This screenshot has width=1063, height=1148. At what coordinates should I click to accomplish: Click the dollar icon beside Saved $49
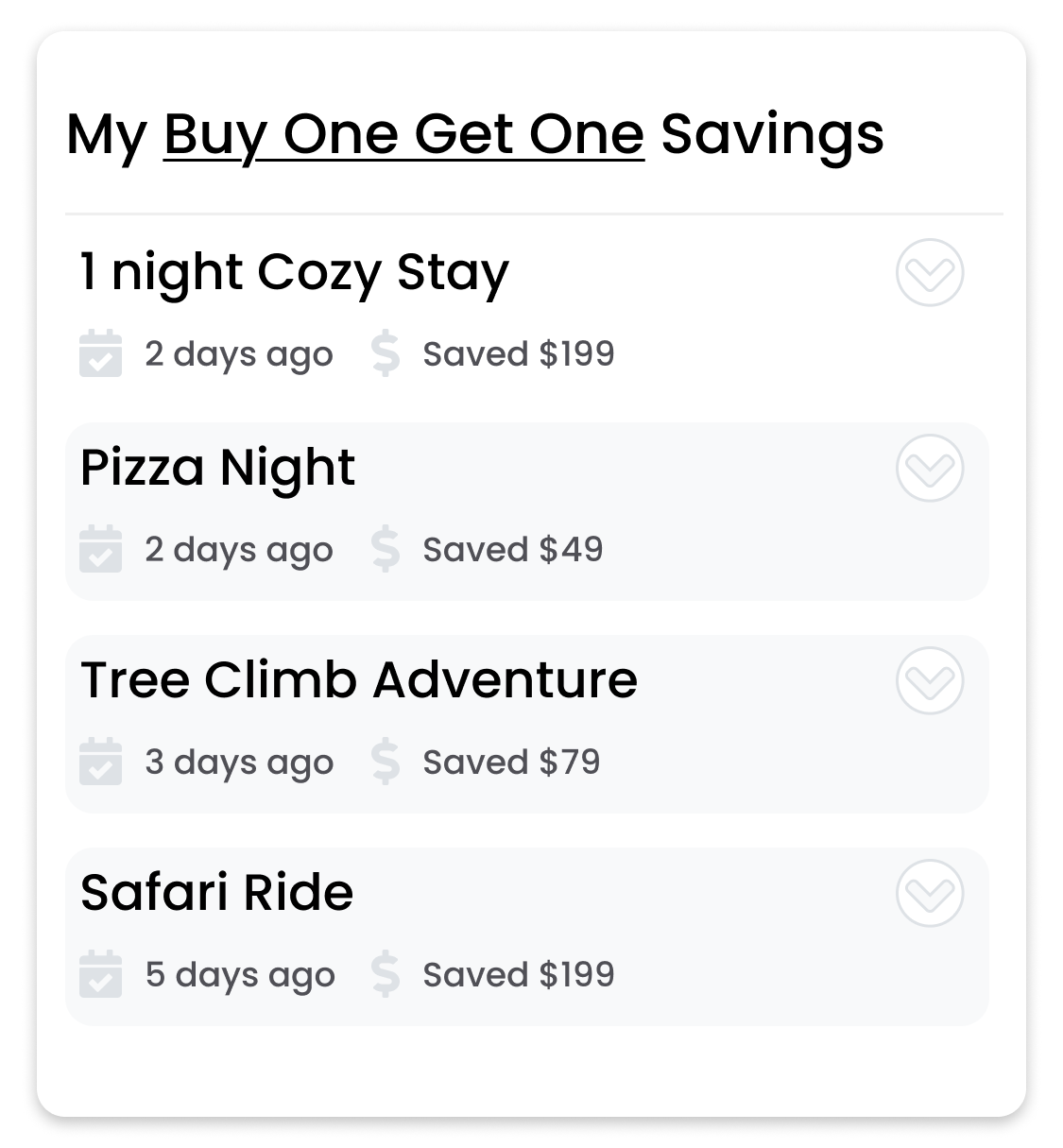pyautogui.click(x=386, y=549)
